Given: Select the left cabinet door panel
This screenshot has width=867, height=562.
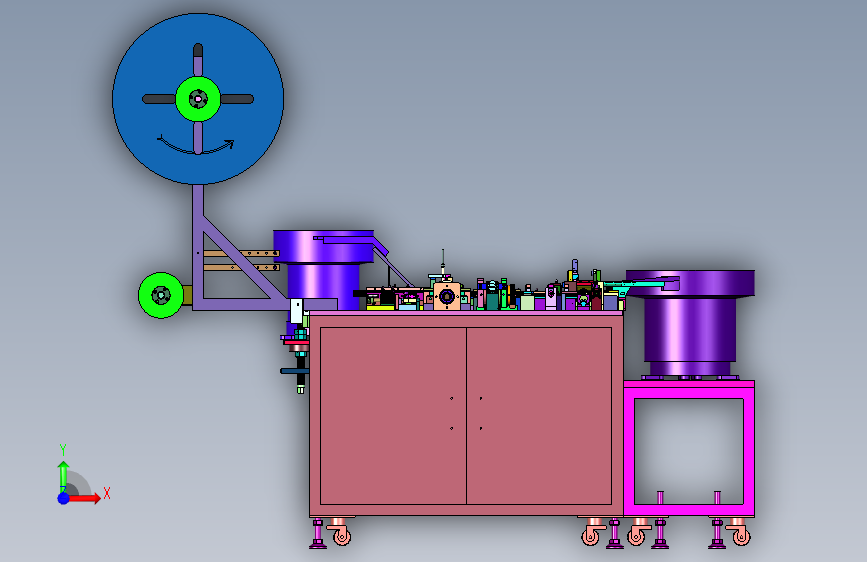Looking at the screenshot, I should pyautogui.click(x=393, y=415).
